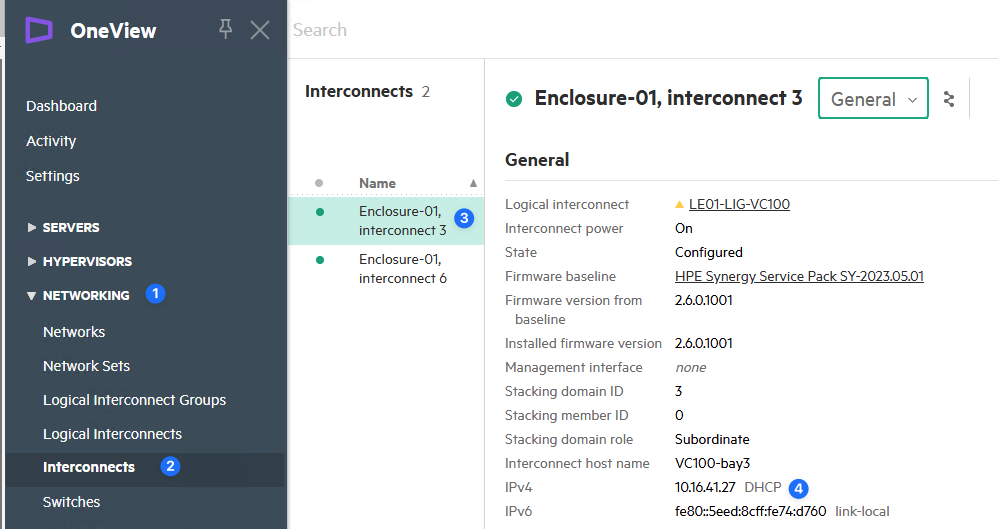Image resolution: width=998 pixels, height=529 pixels.
Task: Close the navigation menu panel
Action: click(260, 30)
